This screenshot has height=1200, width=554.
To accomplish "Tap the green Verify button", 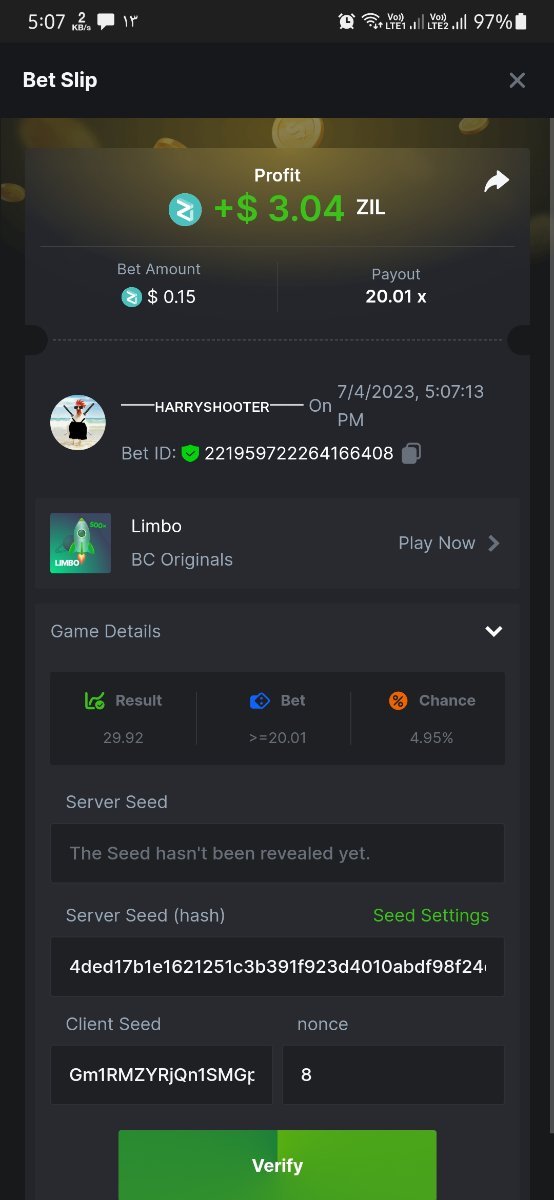I will coord(277,1165).
